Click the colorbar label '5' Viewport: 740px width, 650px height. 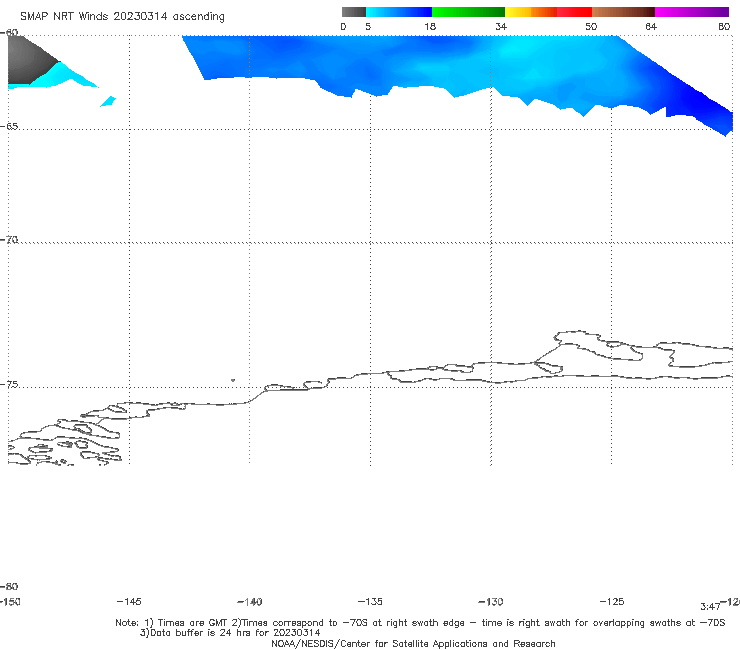tap(368, 26)
